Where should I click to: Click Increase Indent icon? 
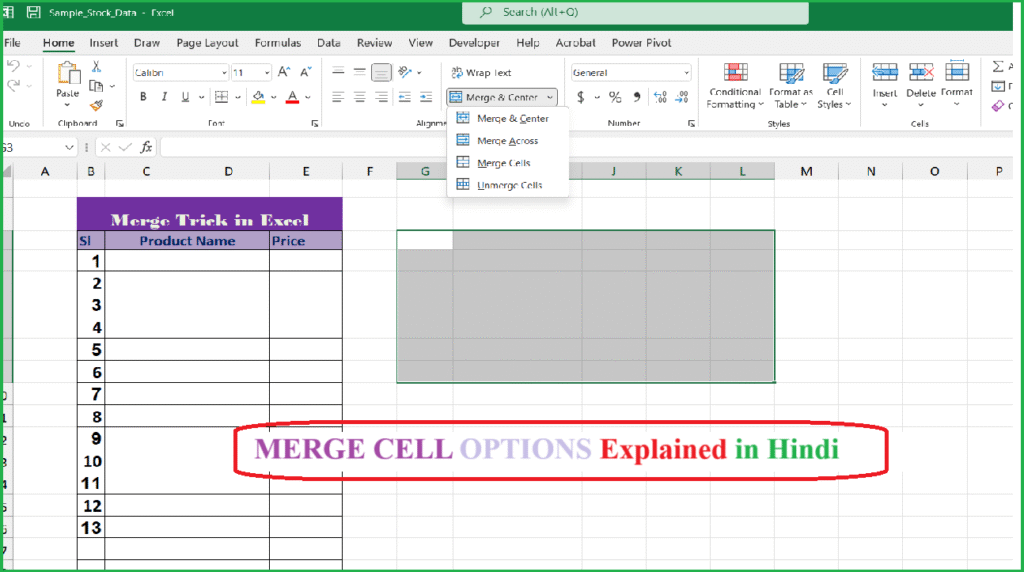pos(426,97)
